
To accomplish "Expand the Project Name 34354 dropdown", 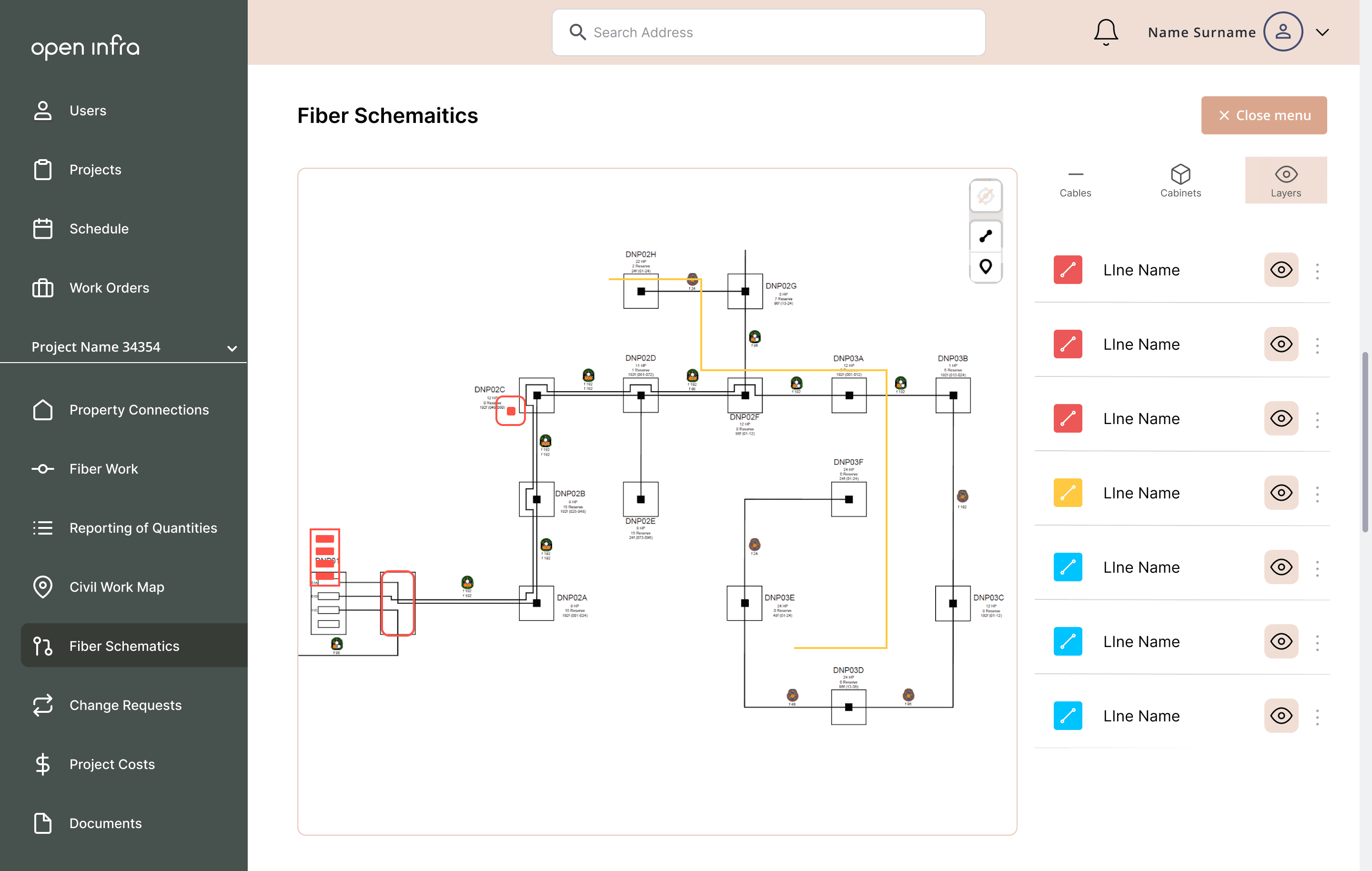I will [231, 346].
